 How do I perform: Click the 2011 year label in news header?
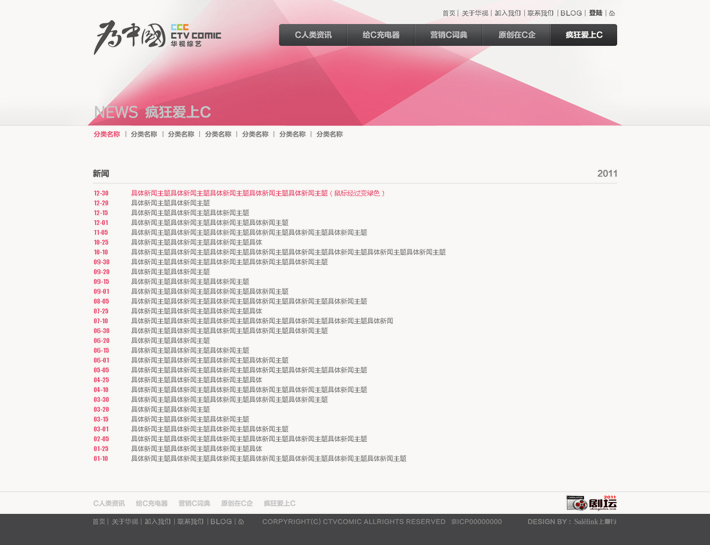click(x=607, y=174)
